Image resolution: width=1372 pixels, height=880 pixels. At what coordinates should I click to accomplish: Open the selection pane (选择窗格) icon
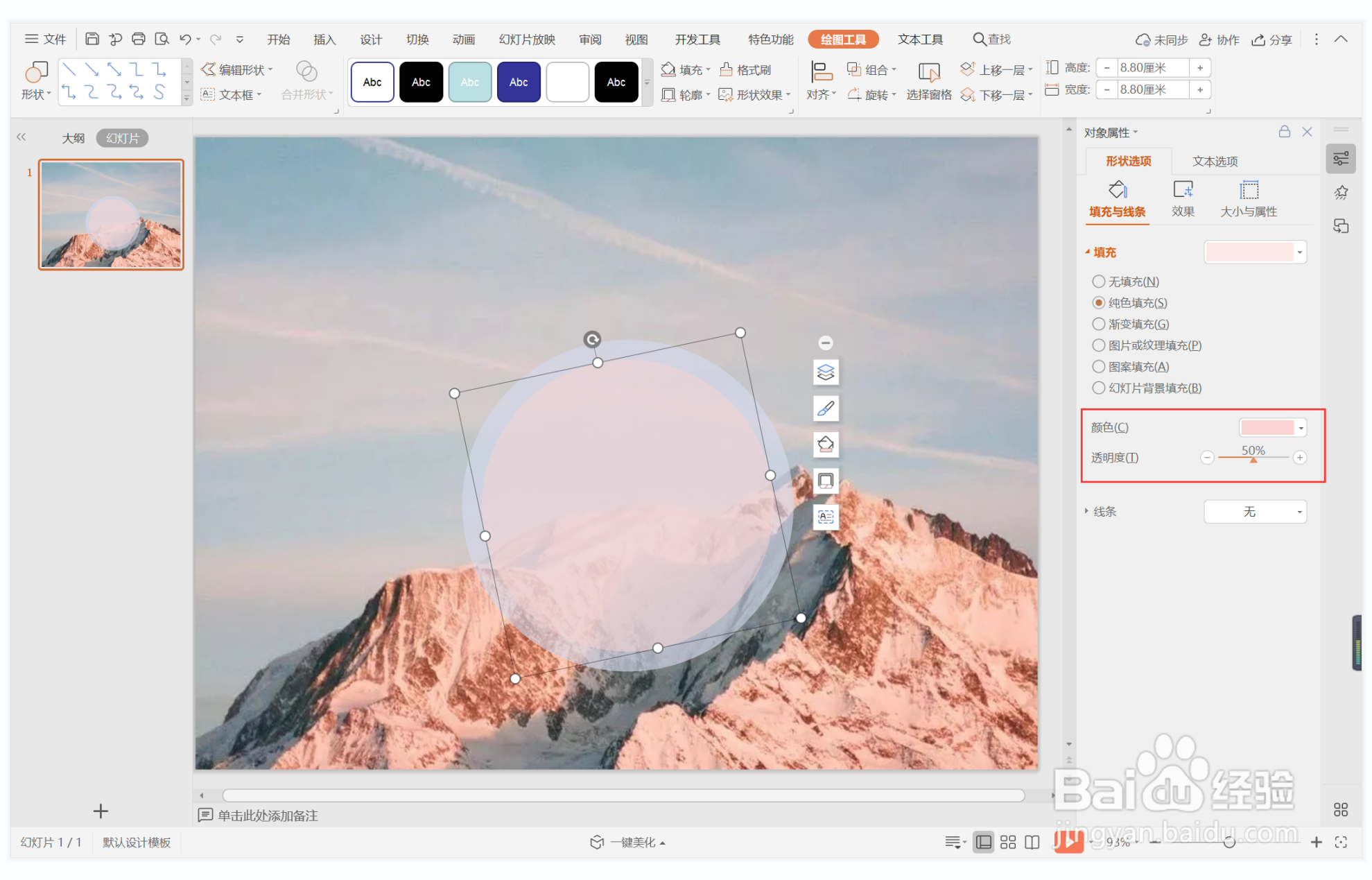pos(928,72)
